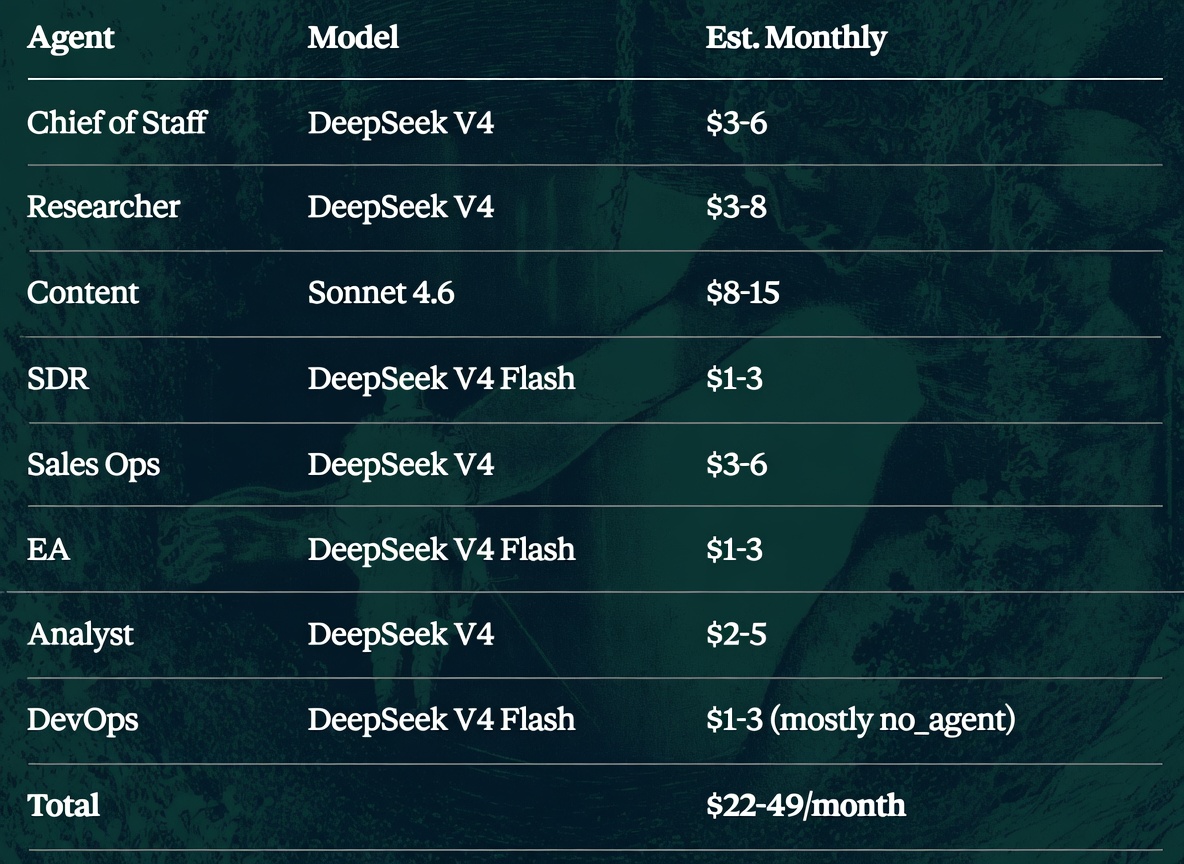Click the $22-49/month total value
The width and height of the screenshot is (1184, 864).
[806, 806]
